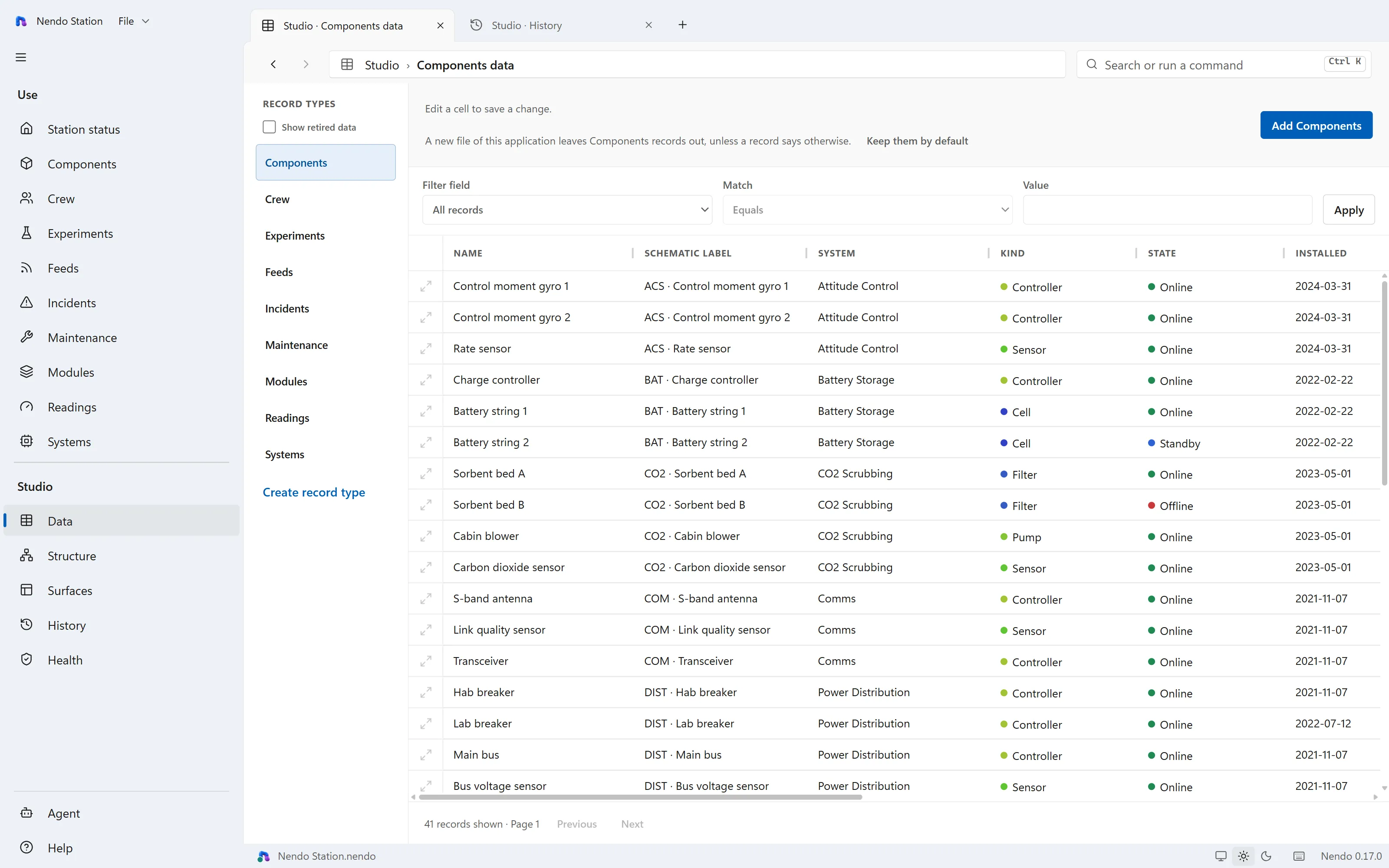Open Readings in the Use sidebar
The image size is (1389, 868).
(x=122, y=407)
